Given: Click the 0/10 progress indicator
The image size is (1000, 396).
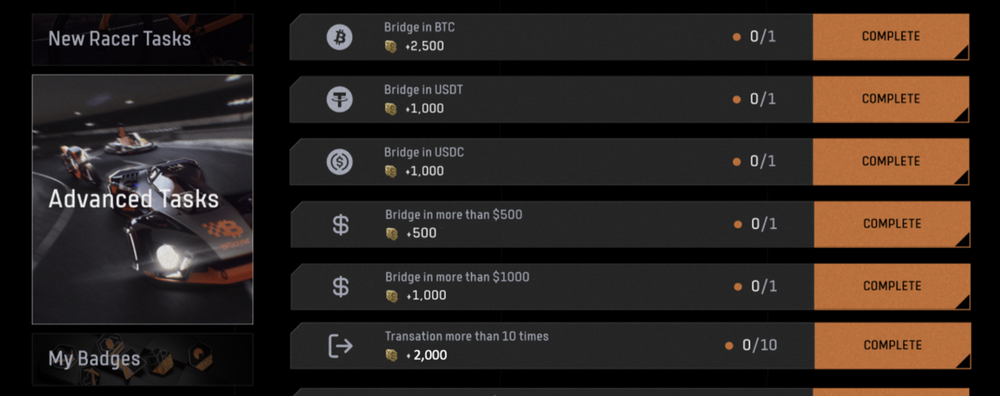Looking at the screenshot, I should tap(751, 346).
